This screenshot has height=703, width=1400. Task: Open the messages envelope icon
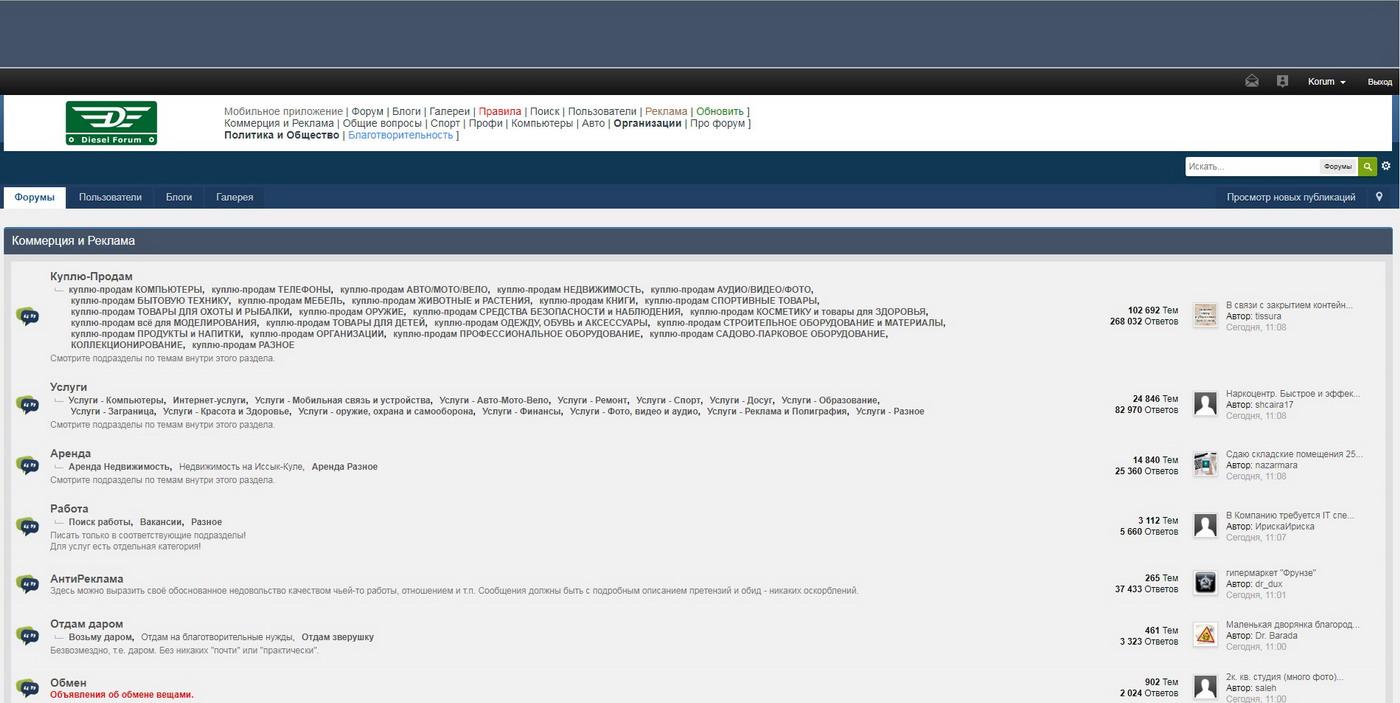click(1252, 81)
